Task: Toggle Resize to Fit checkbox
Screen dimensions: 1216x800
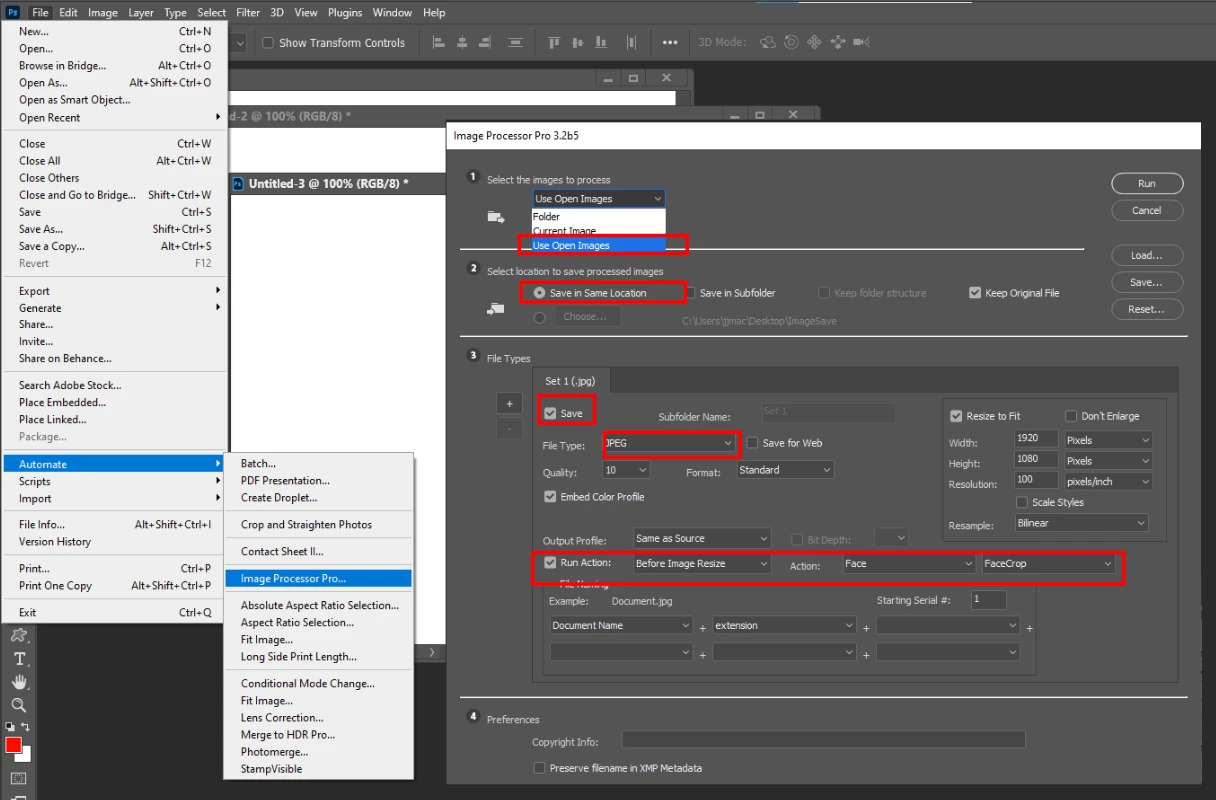Action: (x=957, y=416)
